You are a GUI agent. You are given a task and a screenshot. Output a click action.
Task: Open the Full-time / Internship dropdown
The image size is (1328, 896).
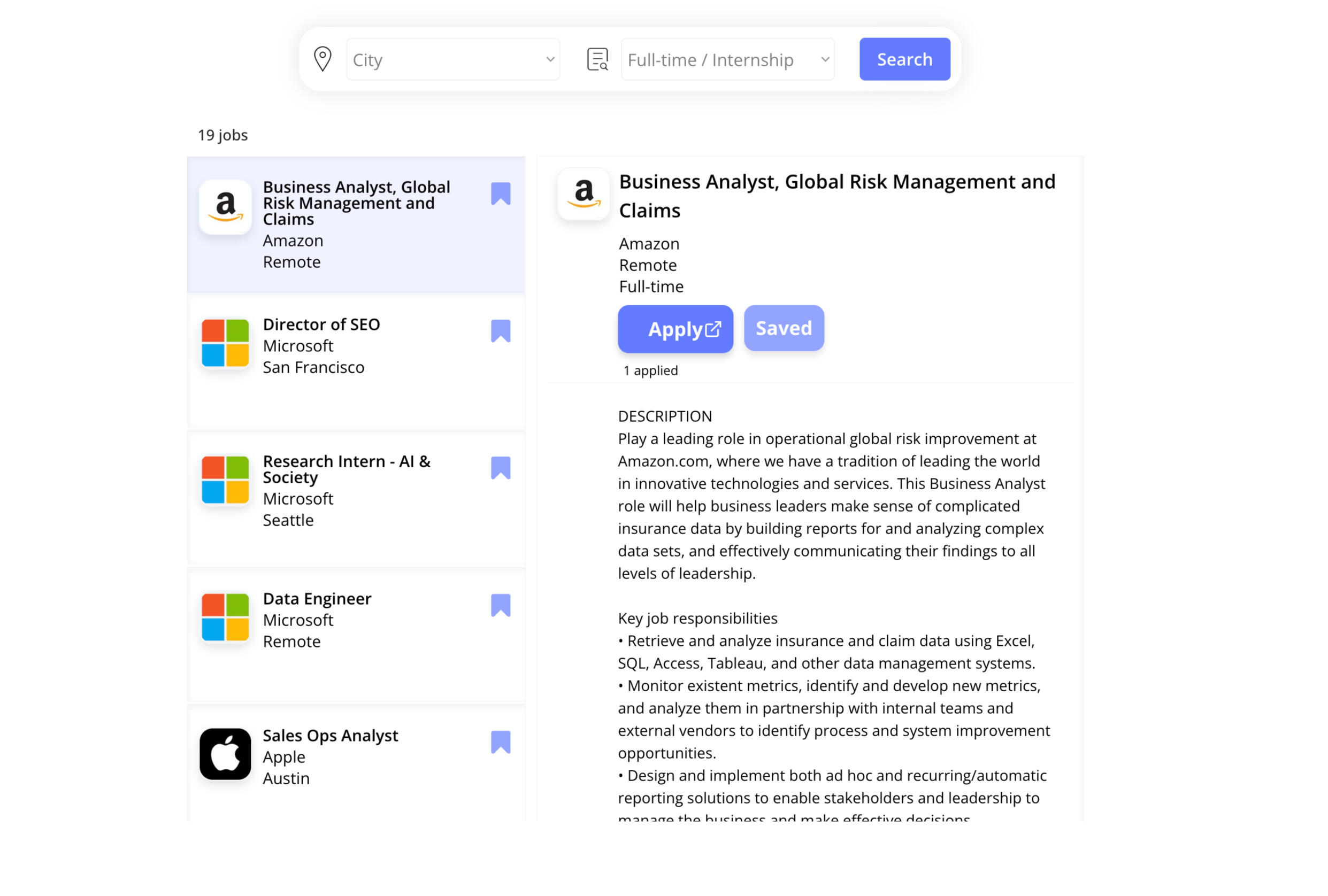[x=727, y=59]
